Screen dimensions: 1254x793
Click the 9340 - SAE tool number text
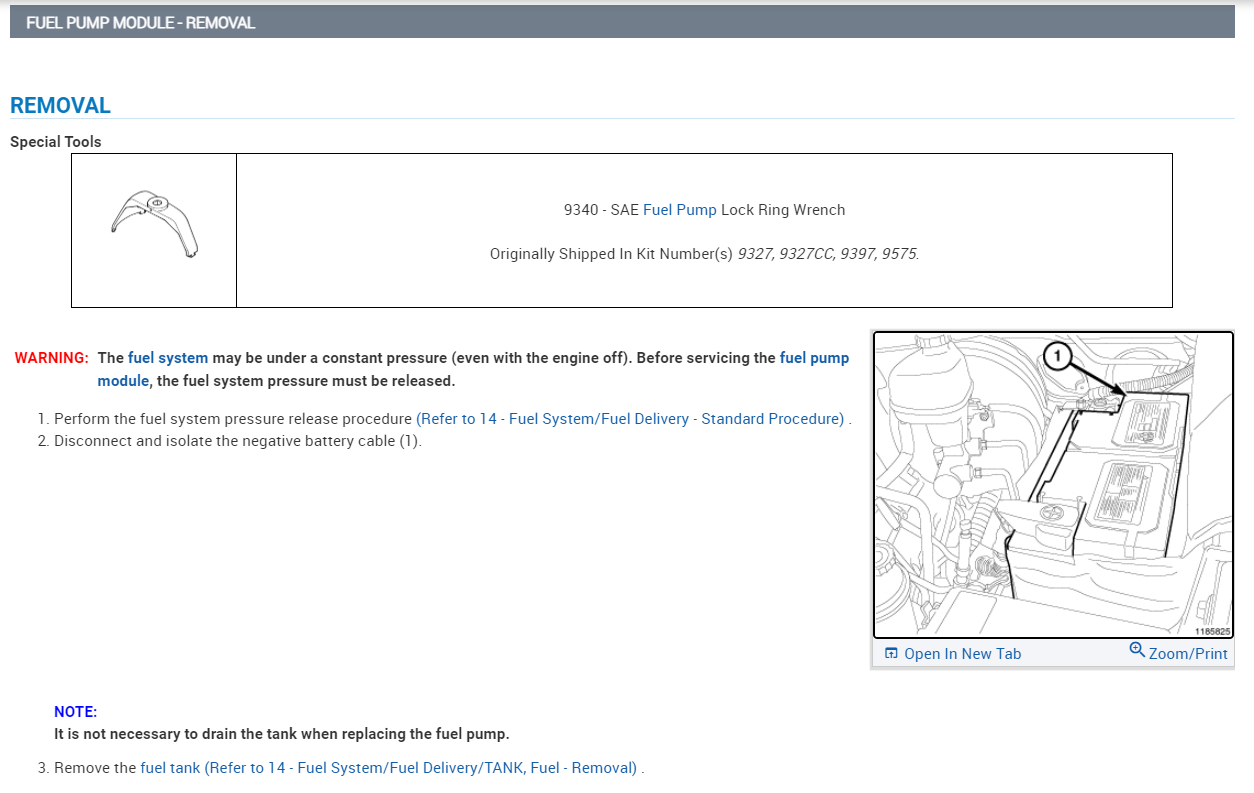point(601,210)
